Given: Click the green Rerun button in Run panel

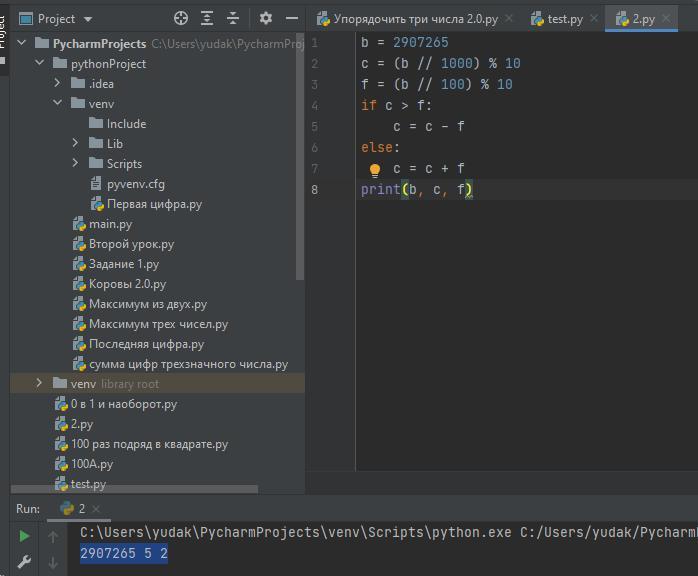Looking at the screenshot, I should pyautogui.click(x=25, y=537).
